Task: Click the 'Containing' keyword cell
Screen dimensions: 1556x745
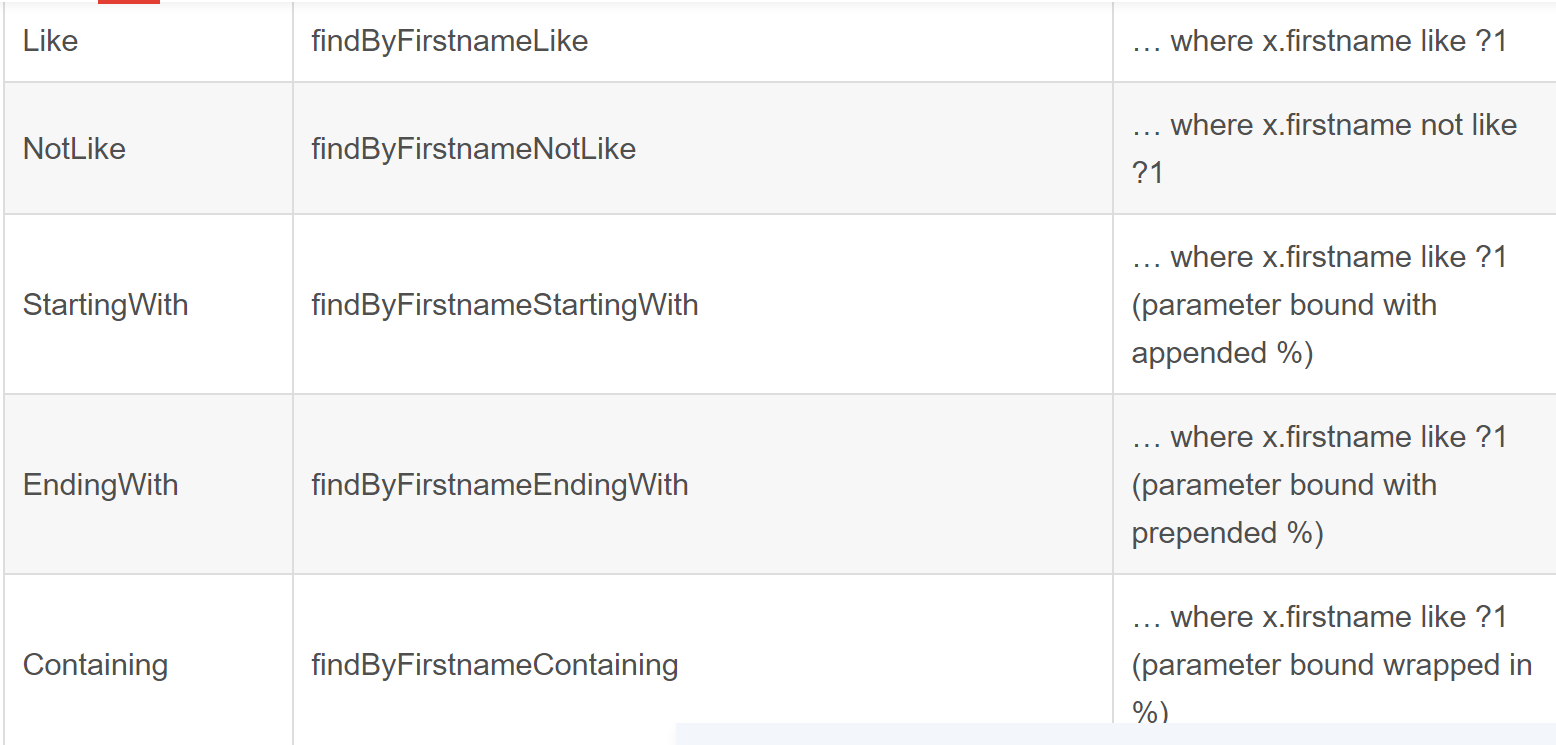Action: point(95,665)
